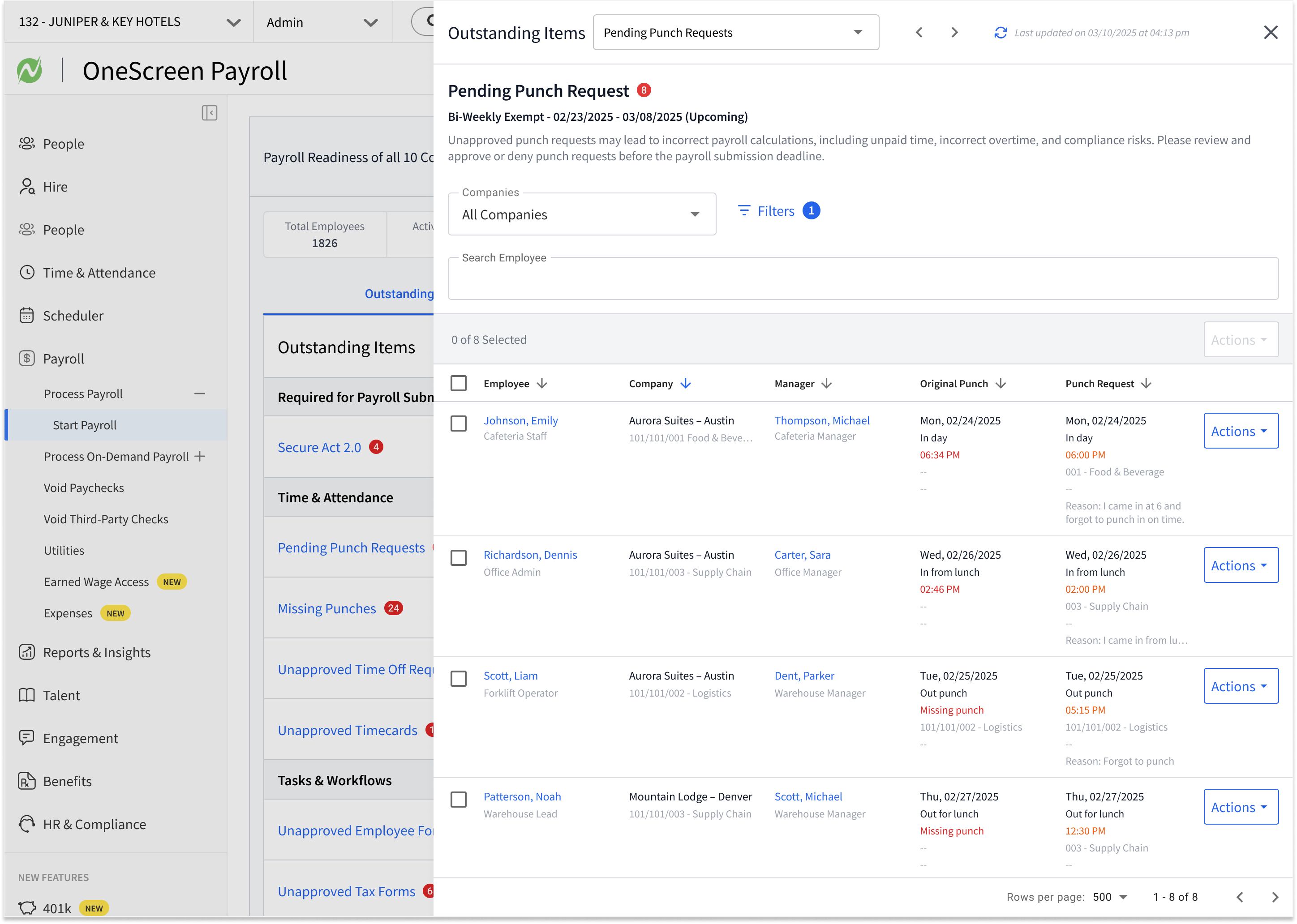Click the Reports & Insights chart icon
This screenshot has width=1297, height=924.
[x=27, y=652]
